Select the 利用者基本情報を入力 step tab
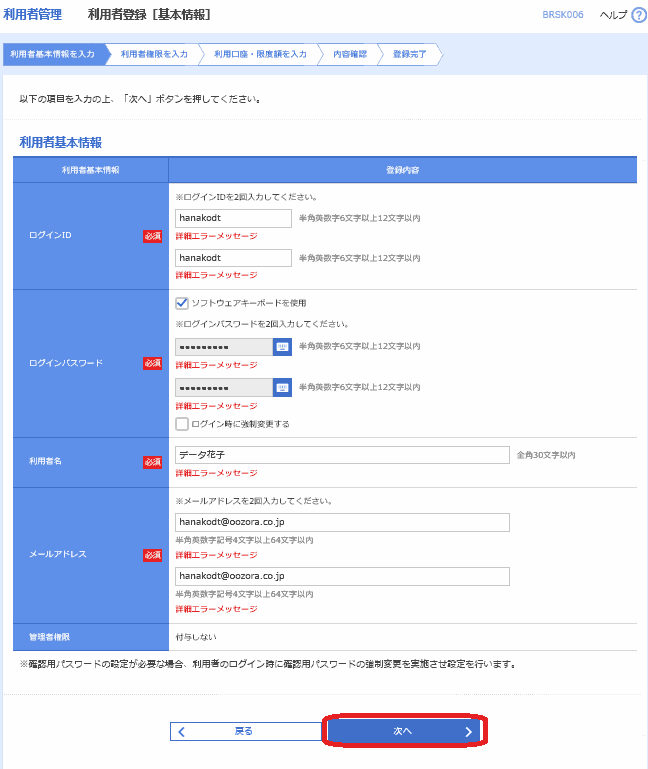Screen dimensions: 648x769 click(x=52, y=54)
